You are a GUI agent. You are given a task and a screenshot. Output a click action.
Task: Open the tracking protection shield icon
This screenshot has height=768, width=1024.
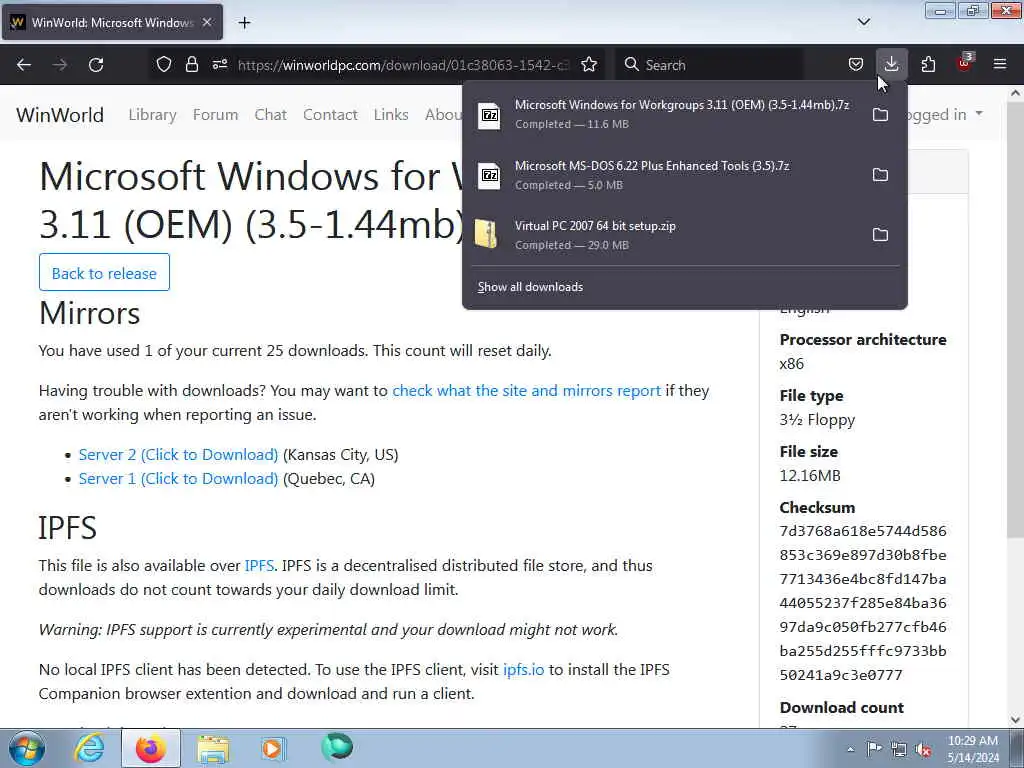point(164,65)
